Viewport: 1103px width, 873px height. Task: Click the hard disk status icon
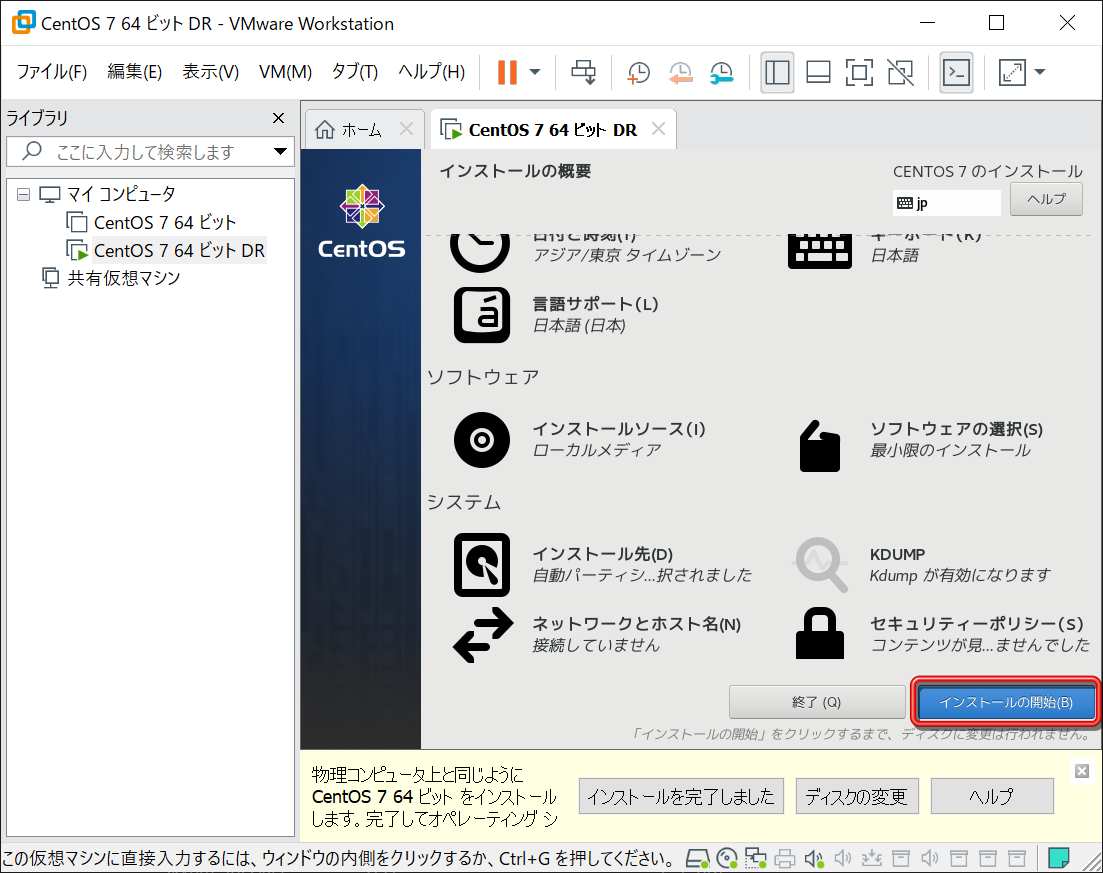point(697,859)
